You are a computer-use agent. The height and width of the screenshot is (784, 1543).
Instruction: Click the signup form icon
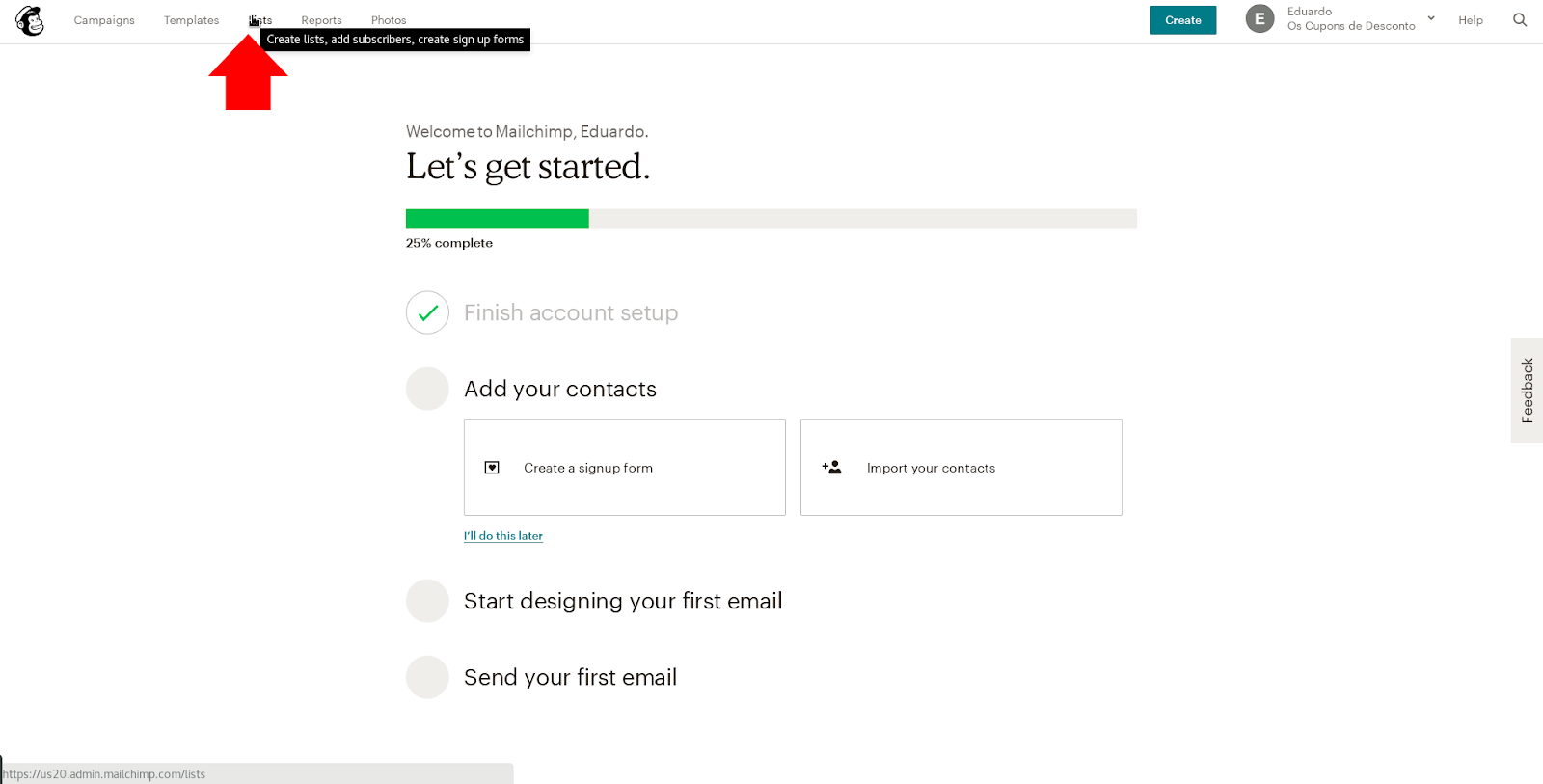492,468
